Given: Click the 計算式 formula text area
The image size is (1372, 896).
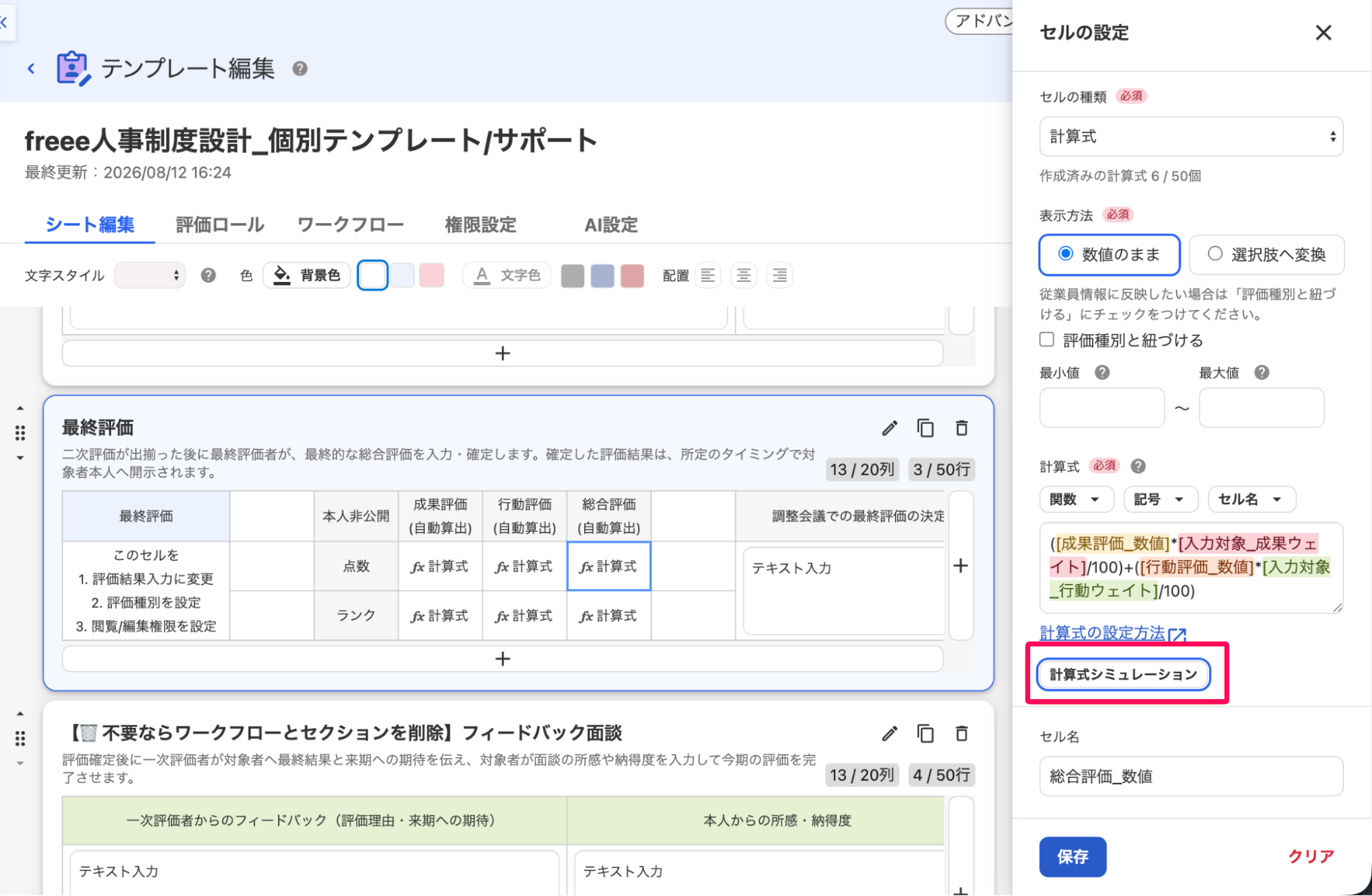Looking at the screenshot, I should pos(1191,567).
